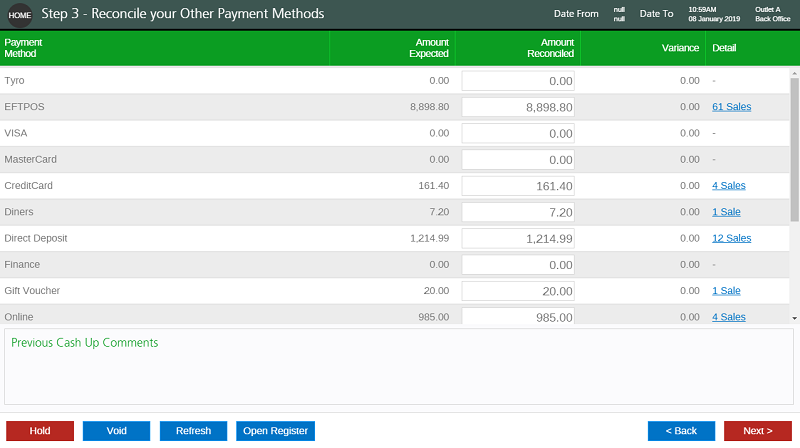Click the scrollbar up arrow
This screenshot has width=800, height=448.
point(794,74)
